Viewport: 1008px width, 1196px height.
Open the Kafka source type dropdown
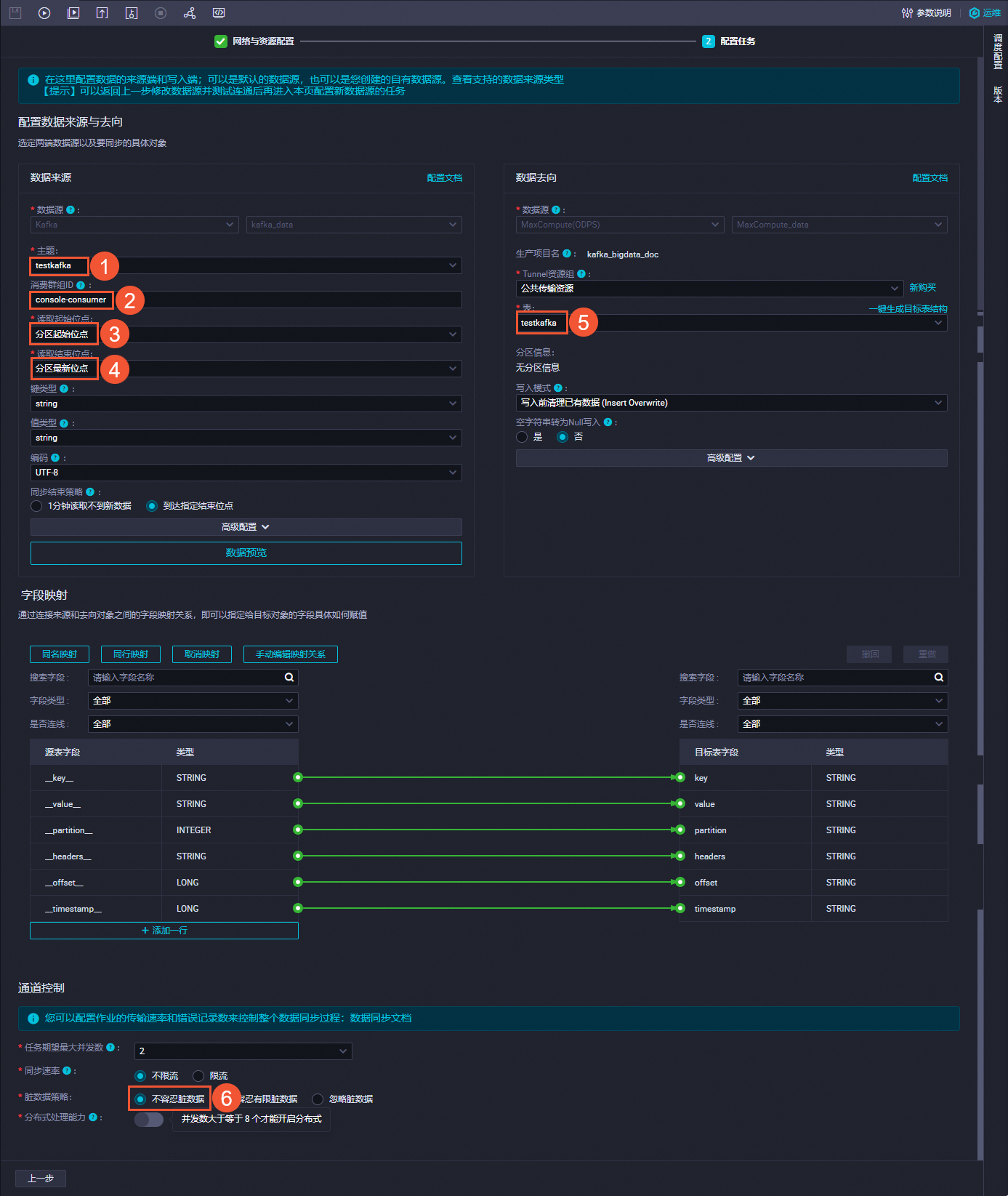click(x=134, y=225)
